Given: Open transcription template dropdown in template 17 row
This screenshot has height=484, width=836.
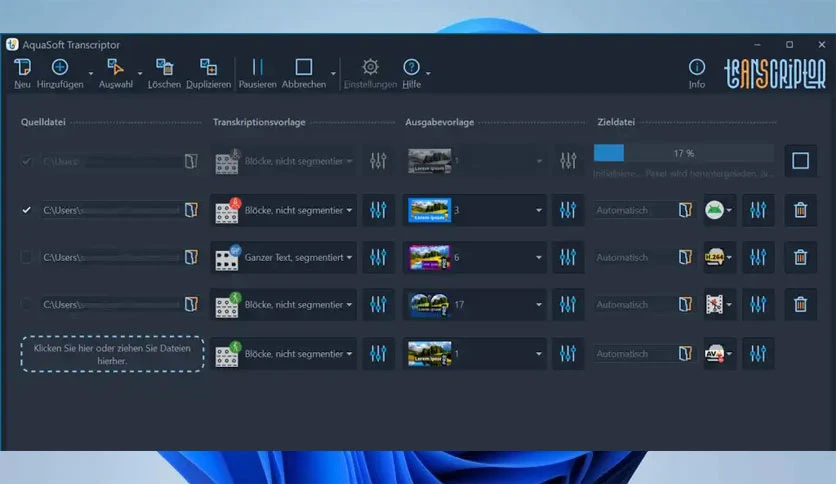Looking at the screenshot, I should tap(284, 304).
